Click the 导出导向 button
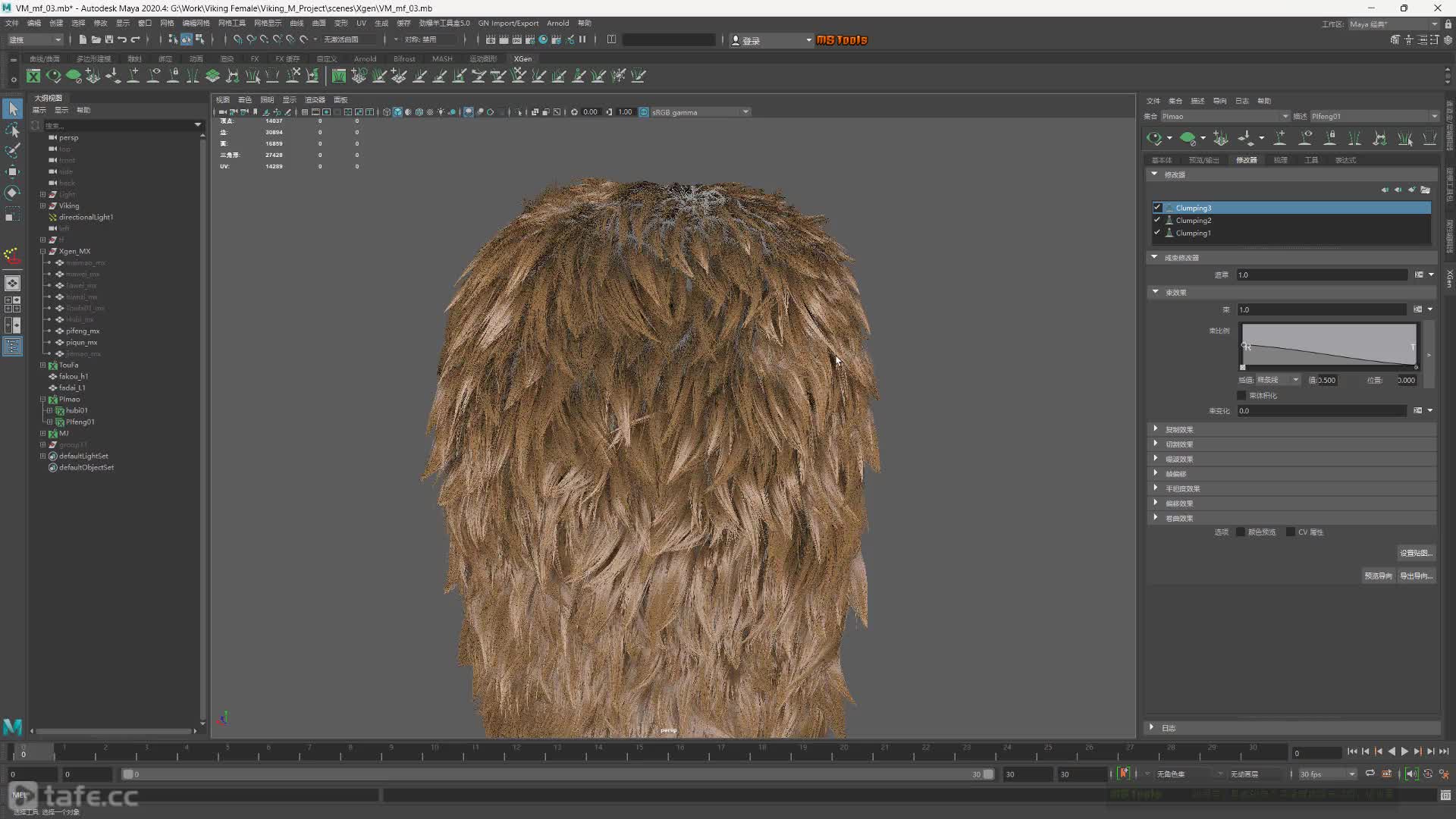The height and width of the screenshot is (819, 1456). point(1416,576)
